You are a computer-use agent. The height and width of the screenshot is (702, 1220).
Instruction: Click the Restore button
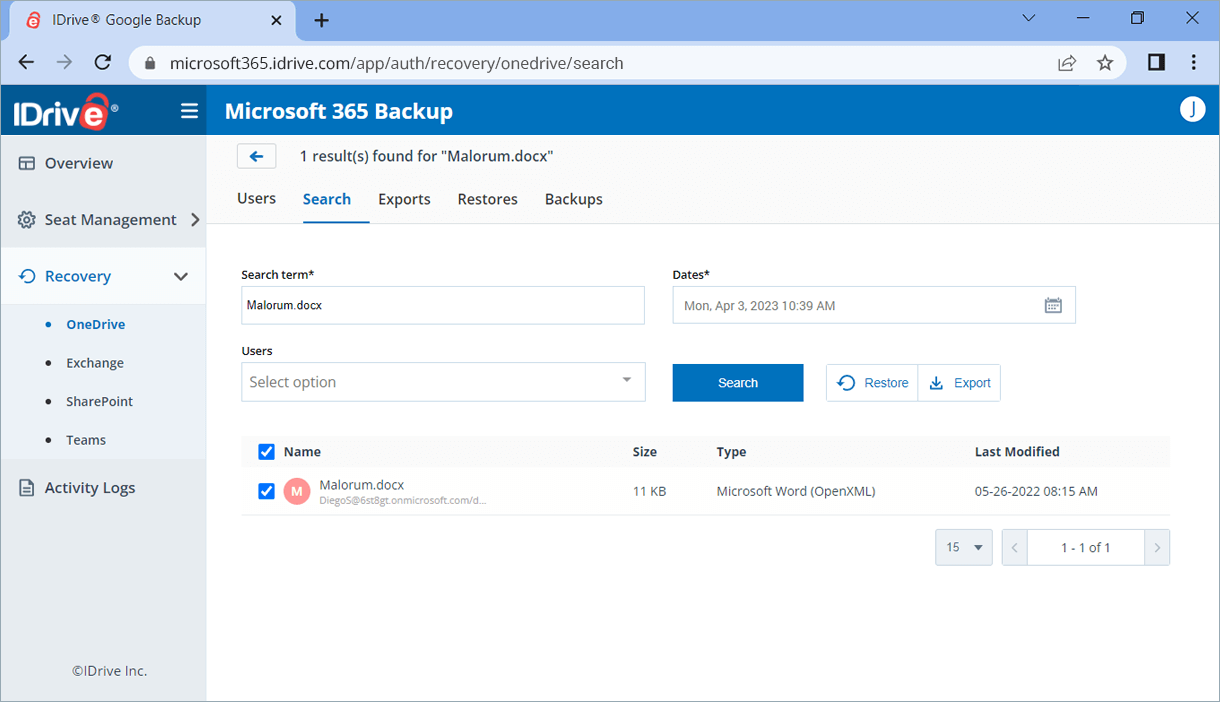tap(872, 383)
